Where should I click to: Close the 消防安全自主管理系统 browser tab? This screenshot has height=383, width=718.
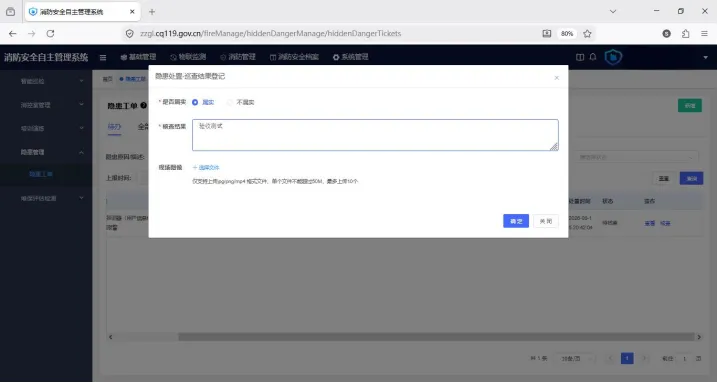tap(132, 12)
